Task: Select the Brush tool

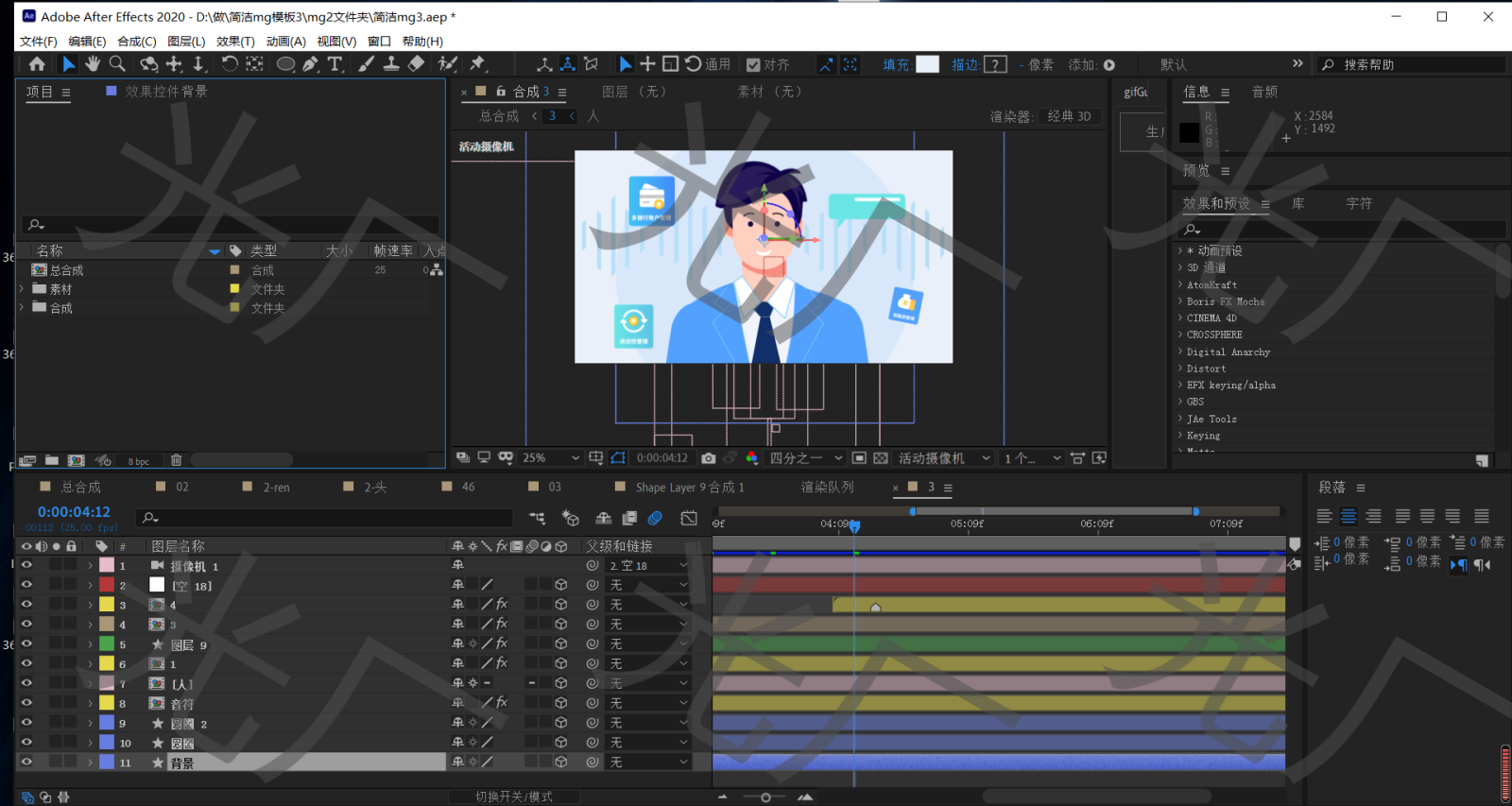Action: tap(367, 64)
